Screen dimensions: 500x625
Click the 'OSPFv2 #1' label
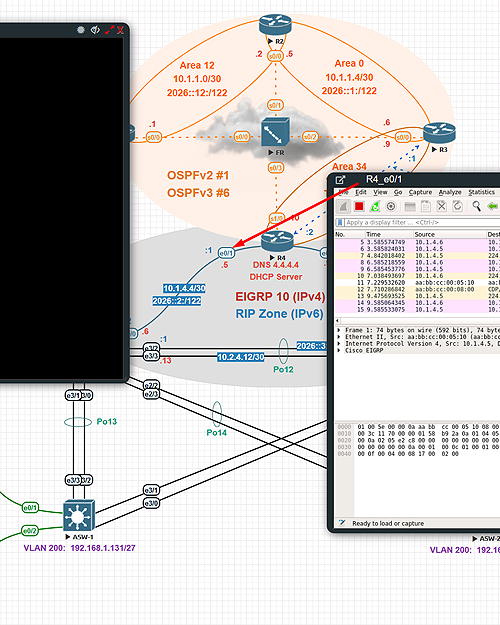(x=198, y=175)
